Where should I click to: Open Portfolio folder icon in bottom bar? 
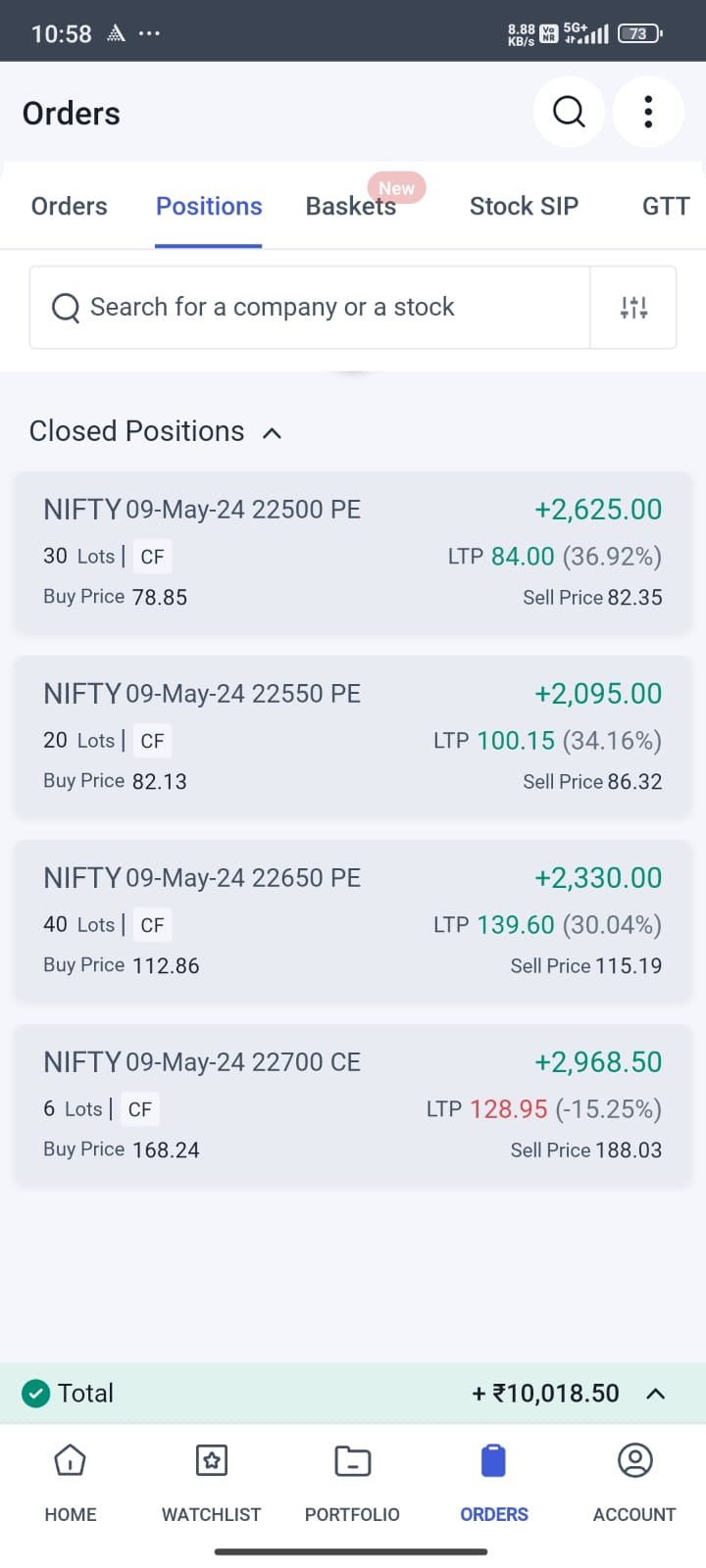[352, 1461]
